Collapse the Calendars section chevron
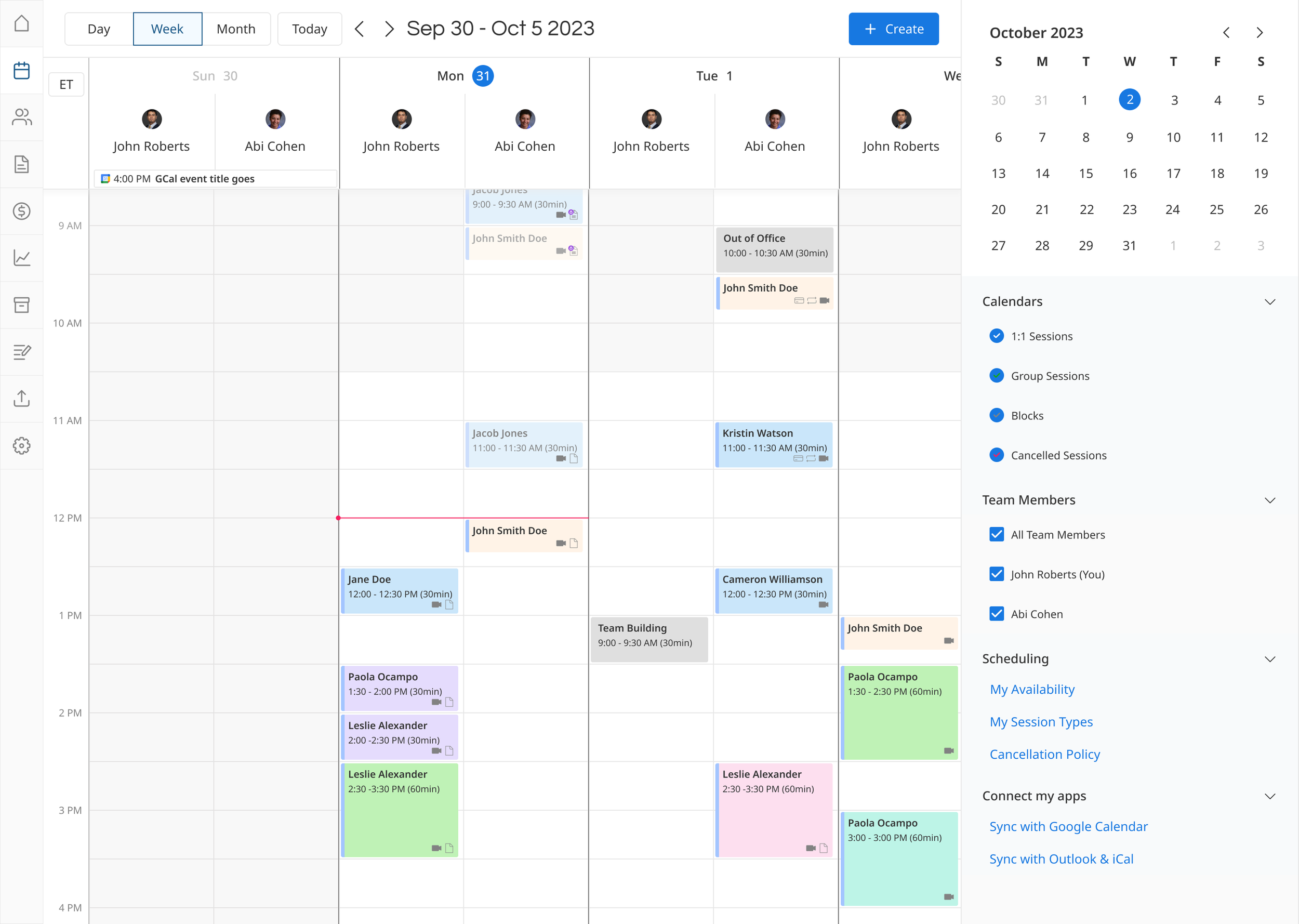Image resolution: width=1299 pixels, height=924 pixels. click(1269, 301)
